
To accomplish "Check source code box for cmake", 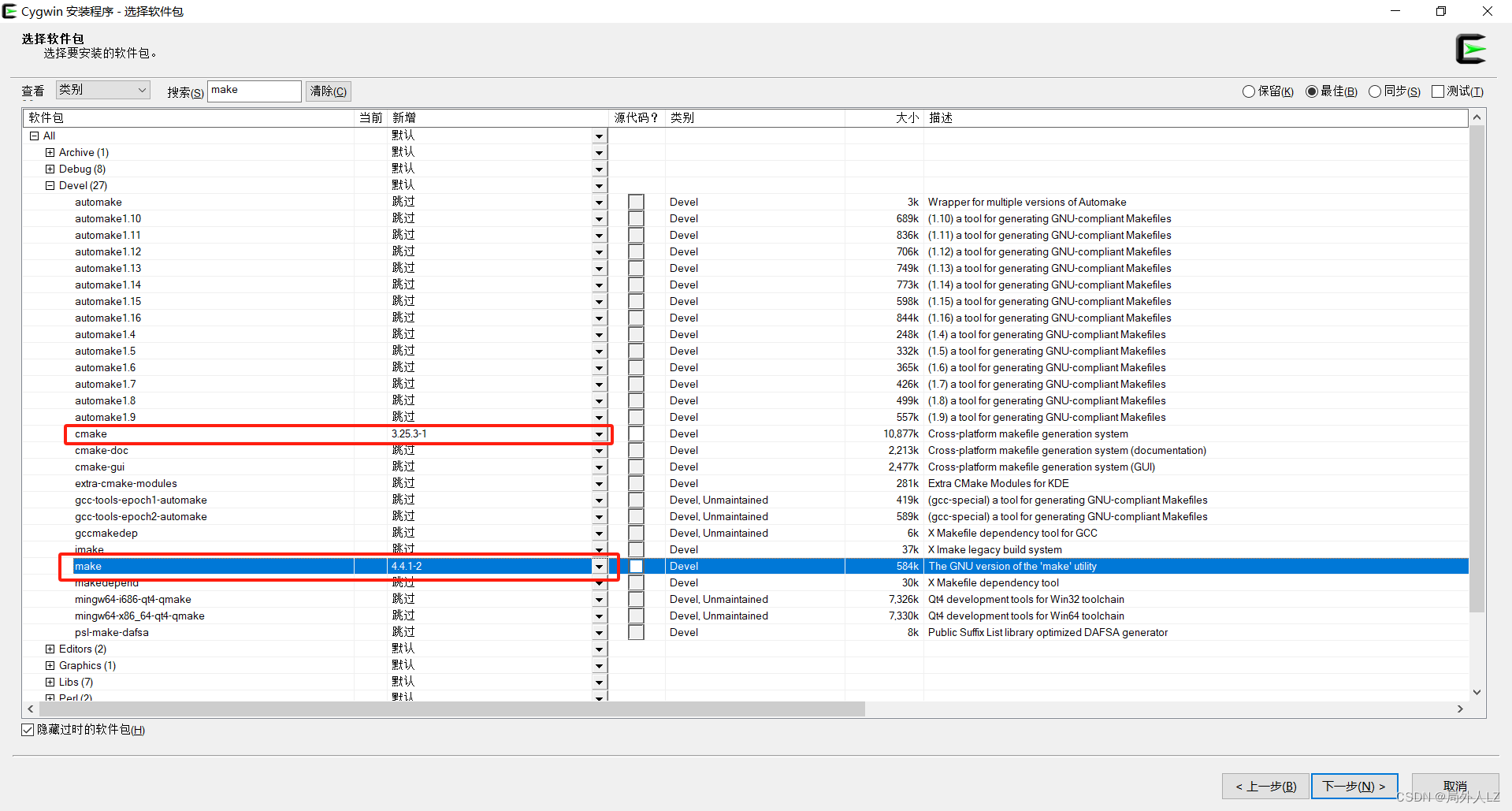I will coord(636,434).
